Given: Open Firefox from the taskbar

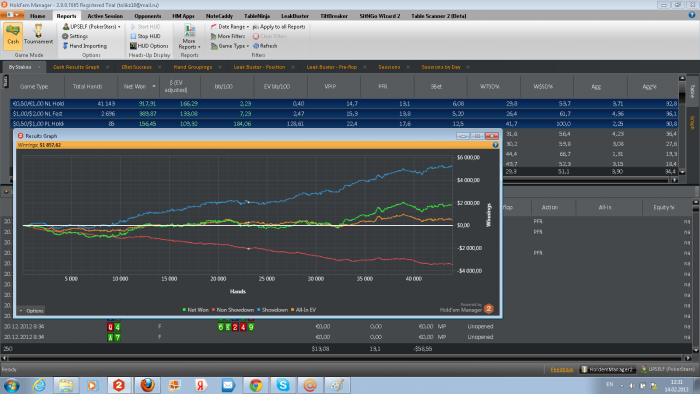Looking at the screenshot, I should 147,385.
